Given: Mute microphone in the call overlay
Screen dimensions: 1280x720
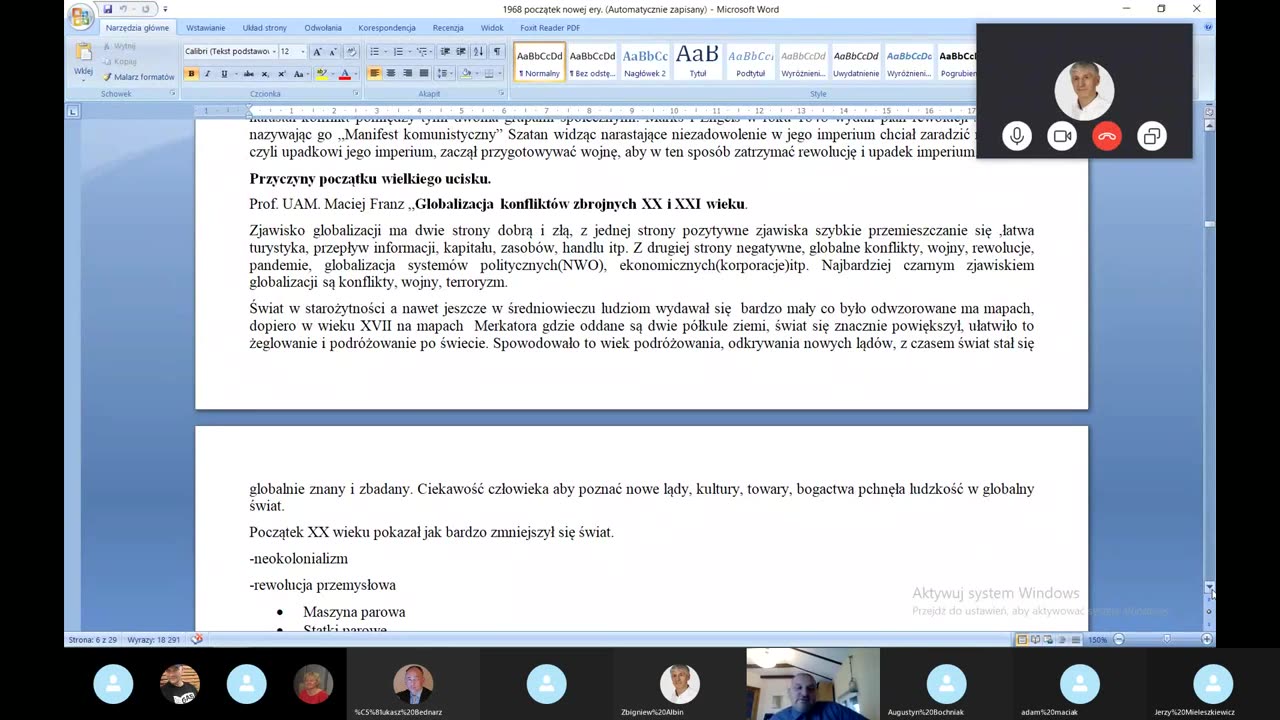Looking at the screenshot, I should tap(1017, 136).
